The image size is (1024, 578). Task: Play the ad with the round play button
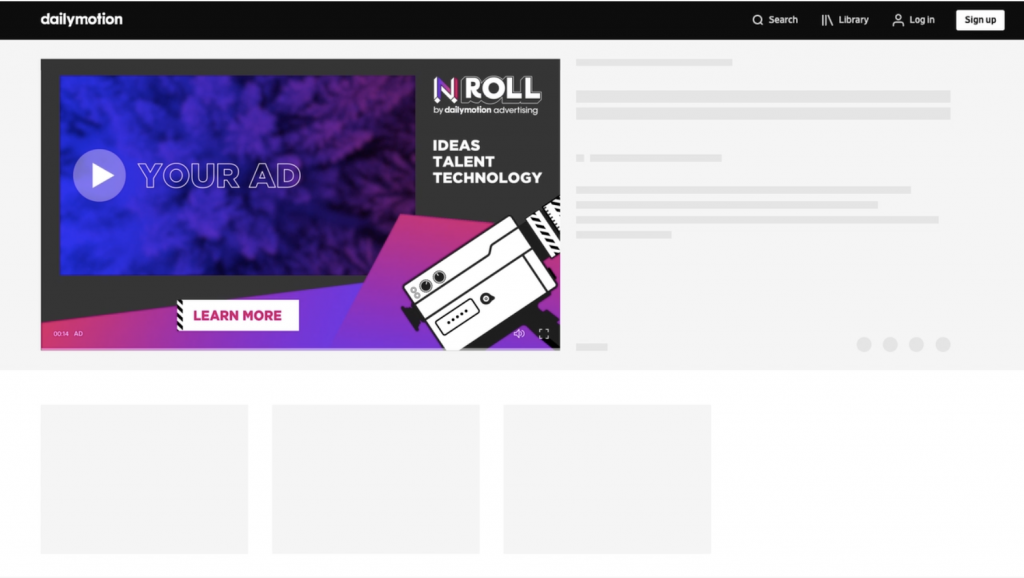(99, 175)
